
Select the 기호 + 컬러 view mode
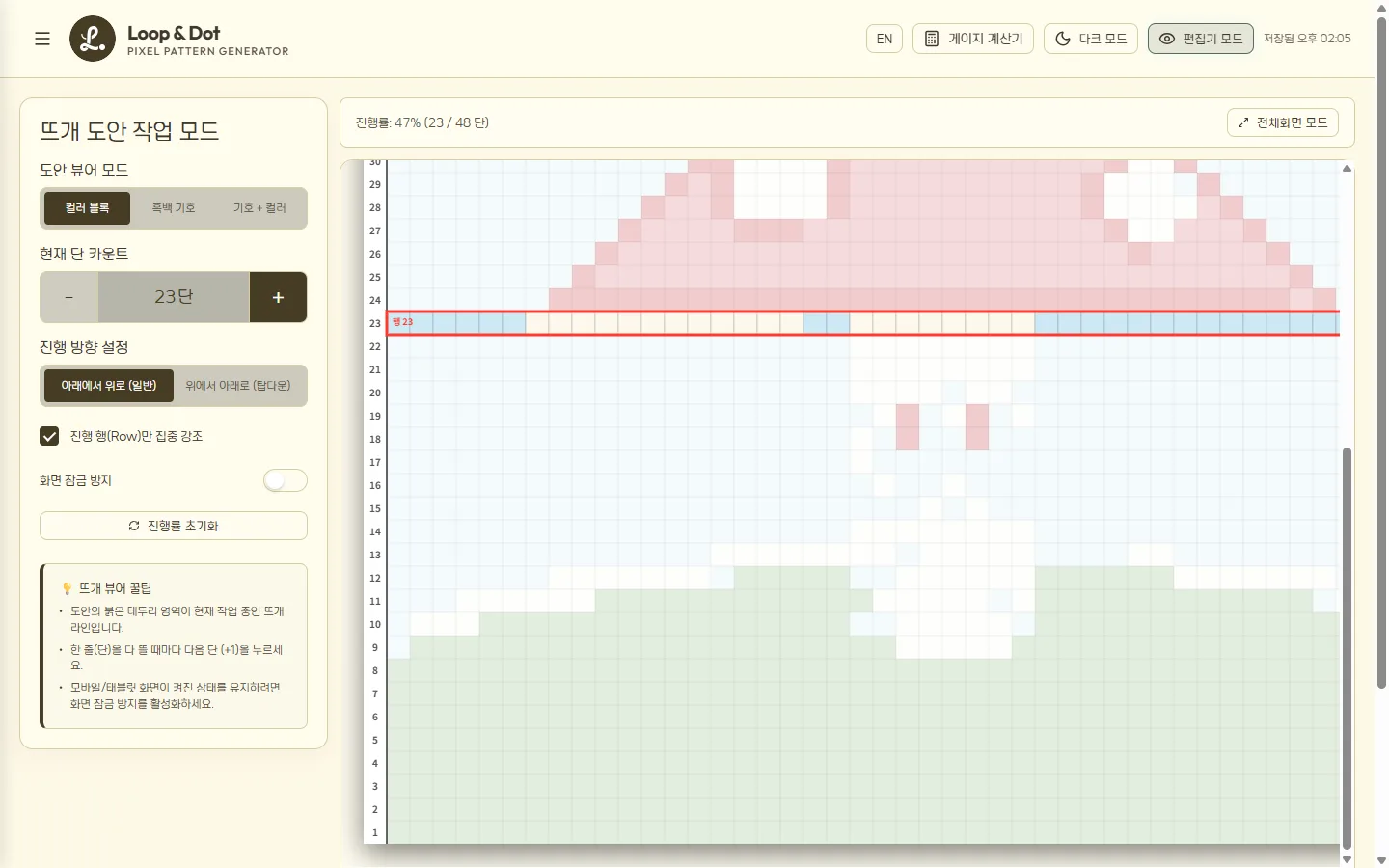pos(259,208)
